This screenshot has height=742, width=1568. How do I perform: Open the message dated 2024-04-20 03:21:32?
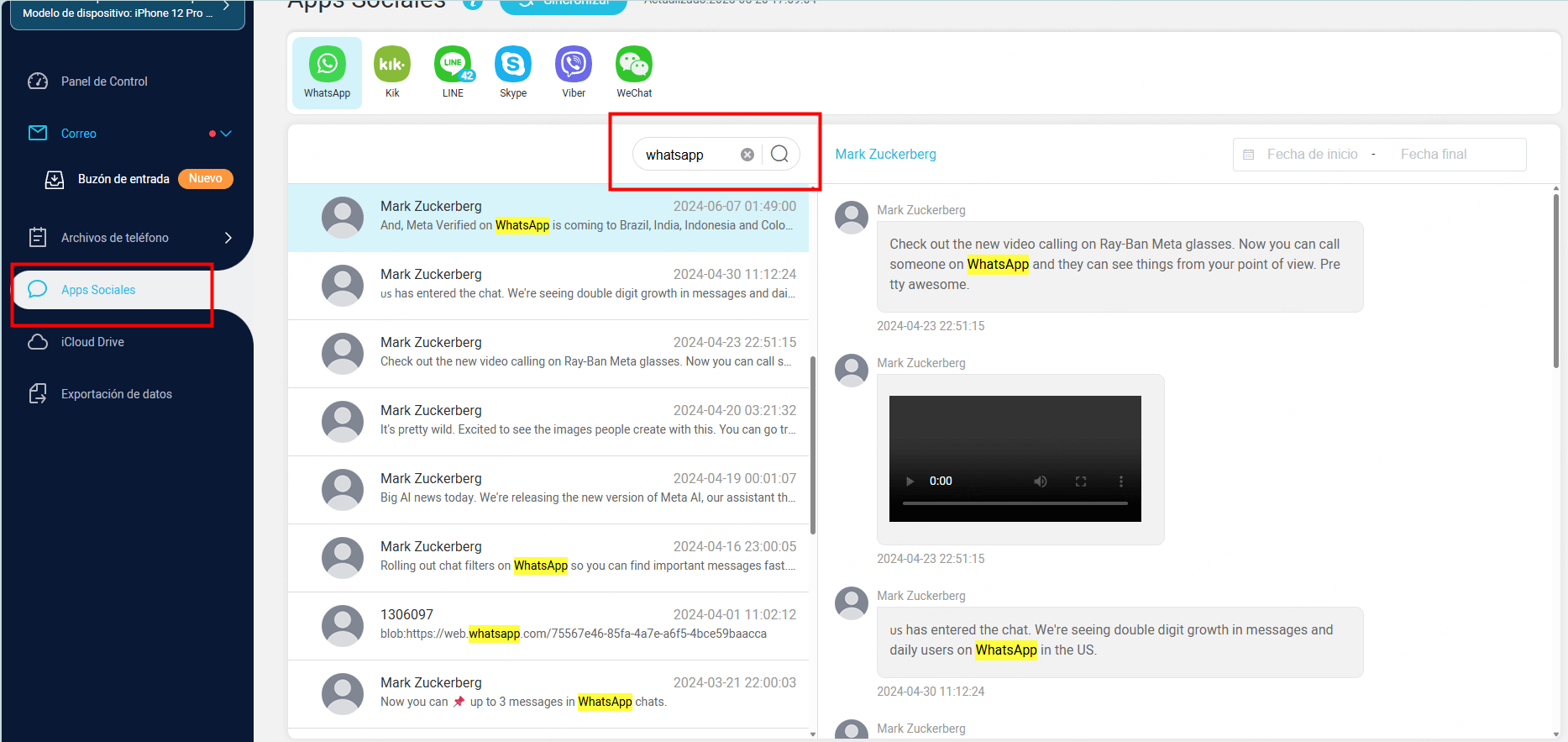[548, 422]
